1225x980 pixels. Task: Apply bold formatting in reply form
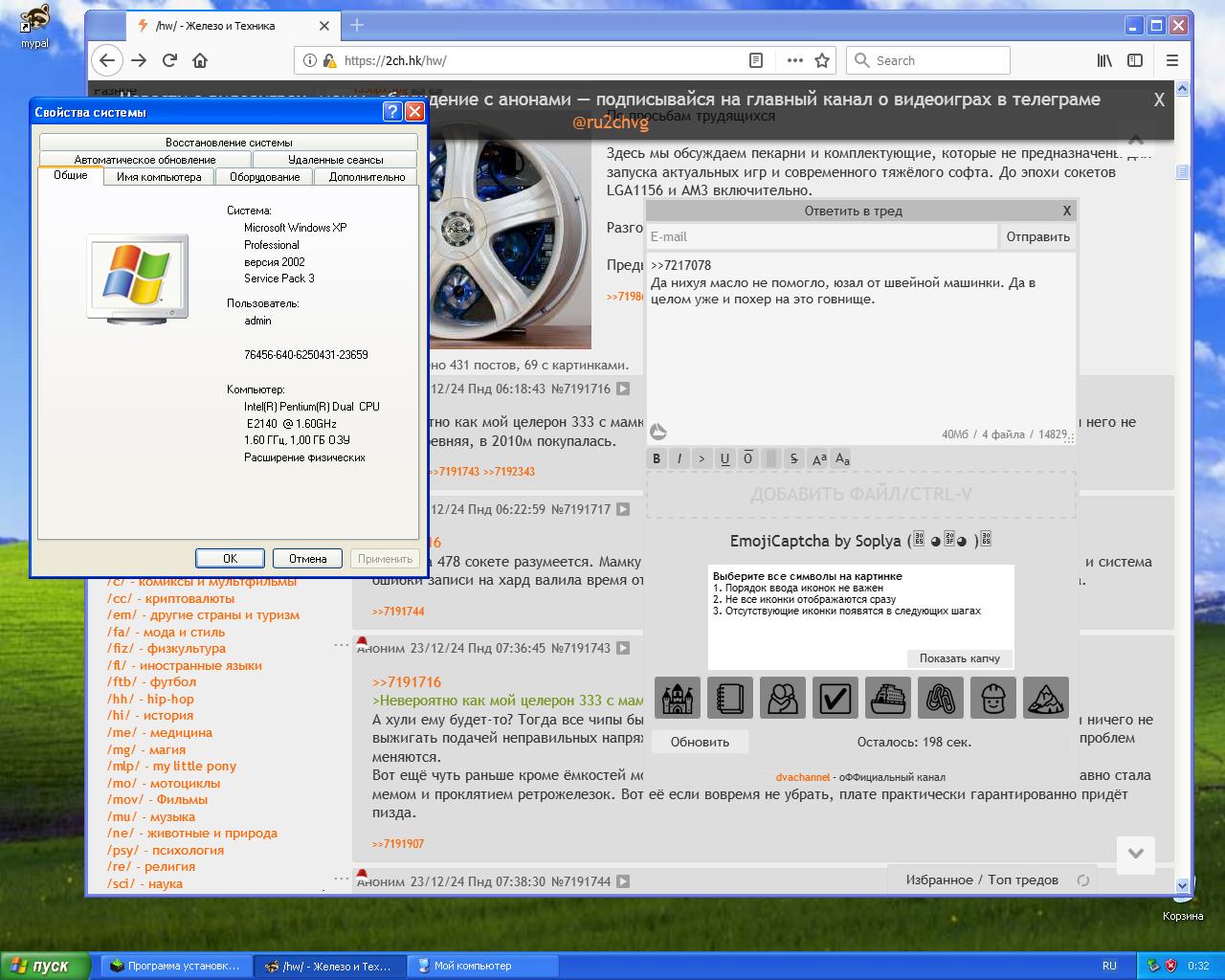[x=657, y=458]
